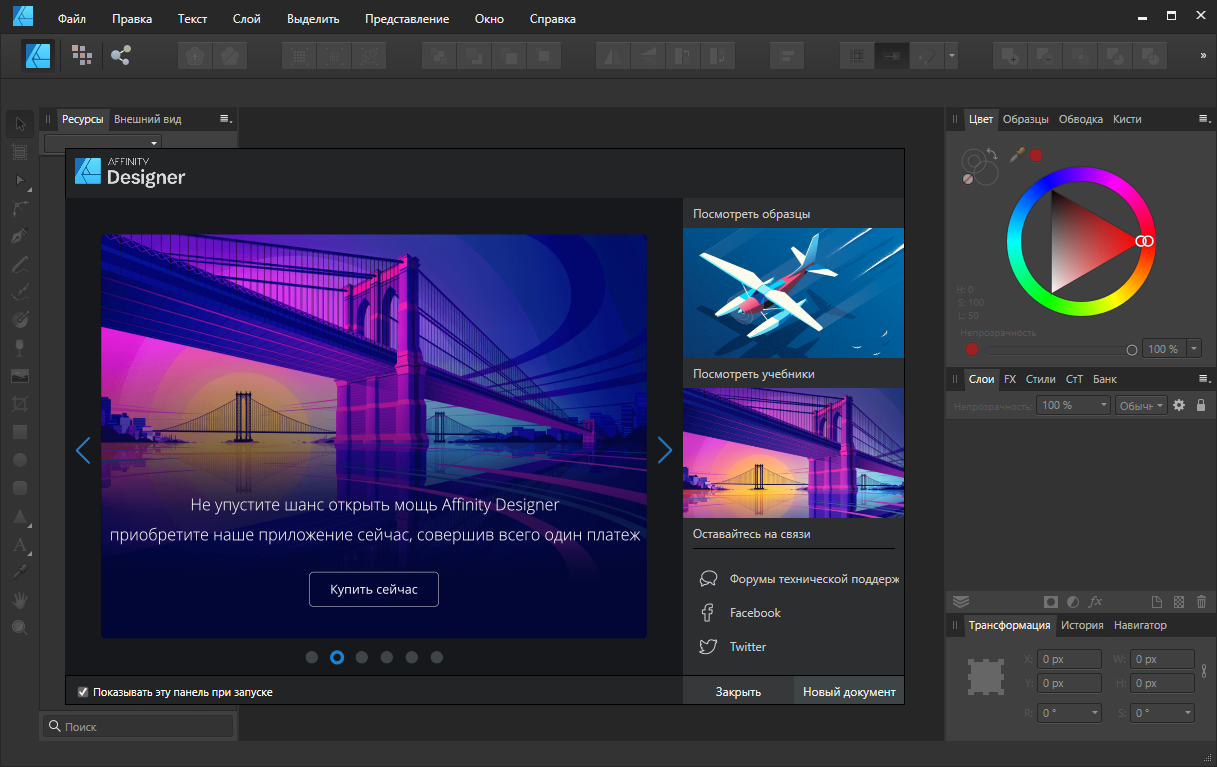This screenshot has width=1217, height=767.
Task: Switch to the Pixel persona
Action: (81, 56)
